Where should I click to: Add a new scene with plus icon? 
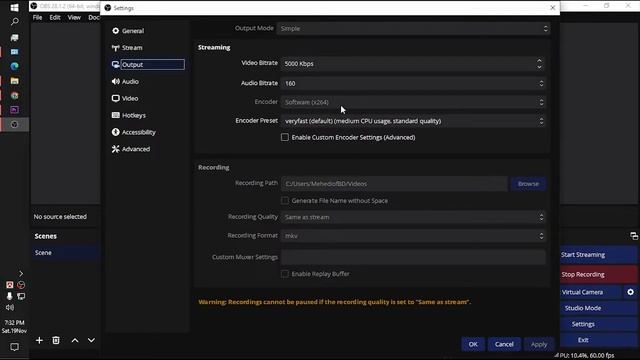tap(39, 340)
